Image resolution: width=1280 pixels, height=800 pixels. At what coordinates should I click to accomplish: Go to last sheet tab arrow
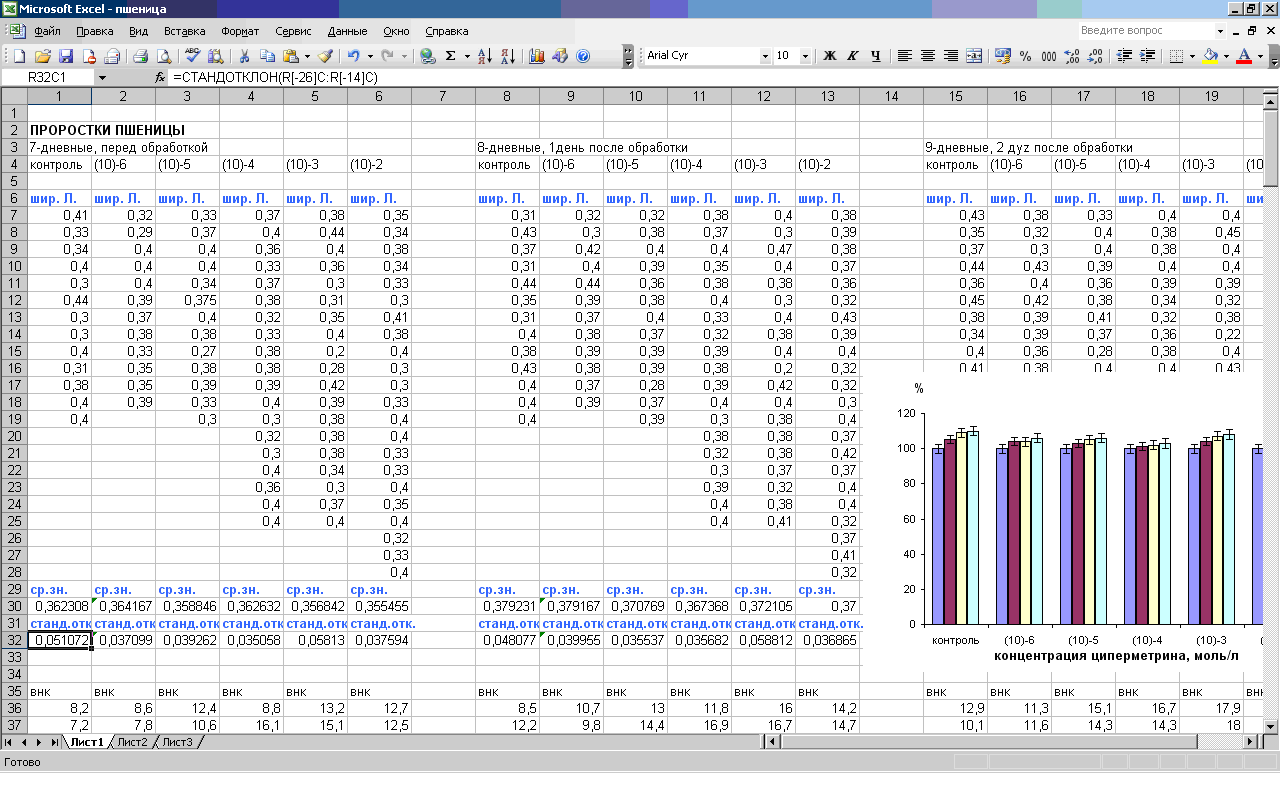[x=54, y=742]
